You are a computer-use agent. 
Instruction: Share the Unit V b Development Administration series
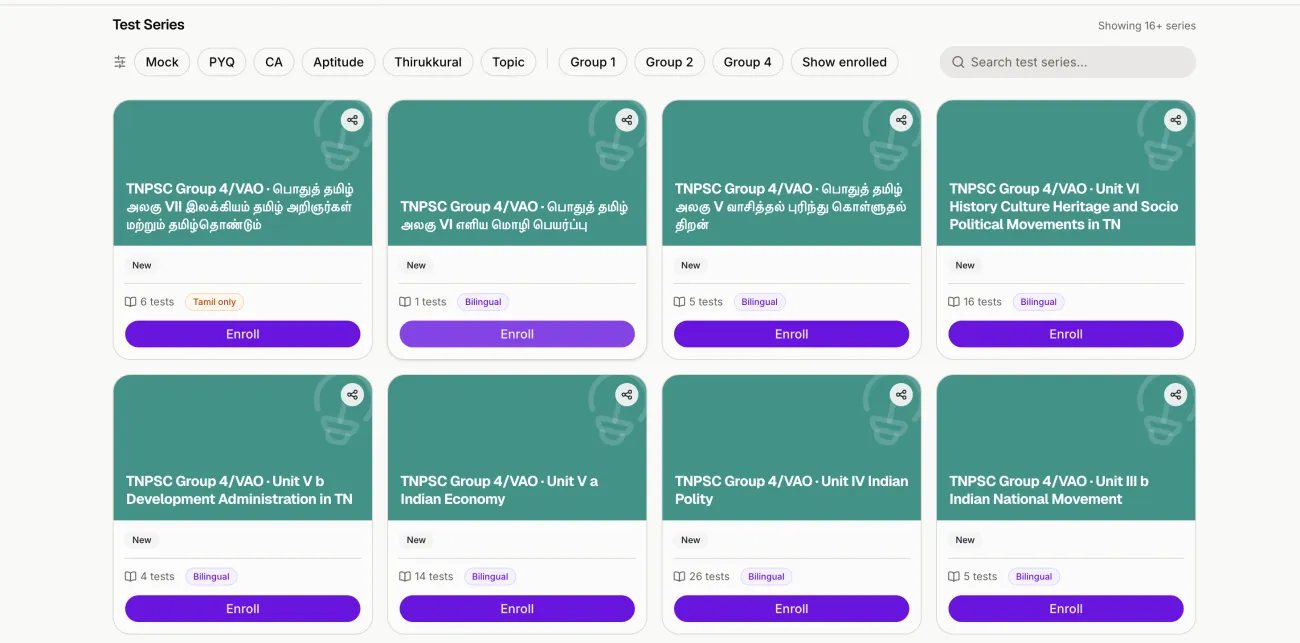pyautogui.click(x=352, y=395)
